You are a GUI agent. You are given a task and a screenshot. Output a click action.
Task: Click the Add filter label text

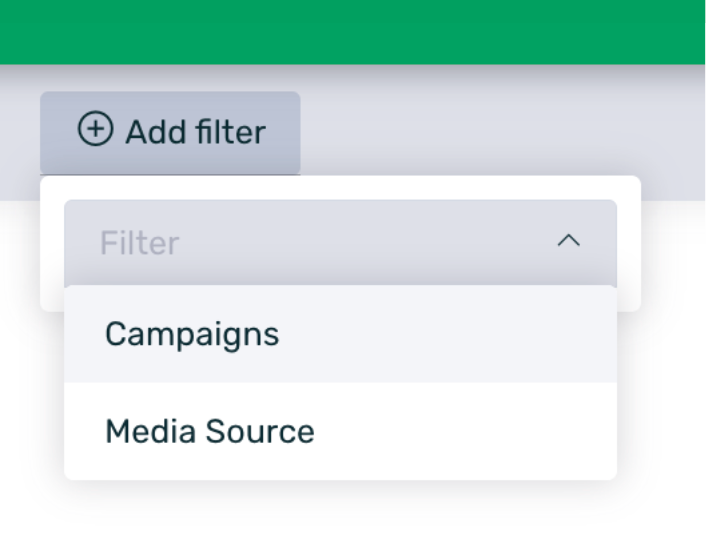point(195,132)
